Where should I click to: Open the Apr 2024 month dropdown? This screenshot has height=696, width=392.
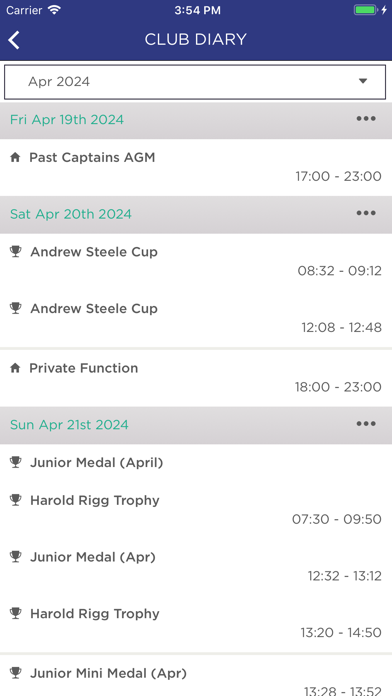195,82
